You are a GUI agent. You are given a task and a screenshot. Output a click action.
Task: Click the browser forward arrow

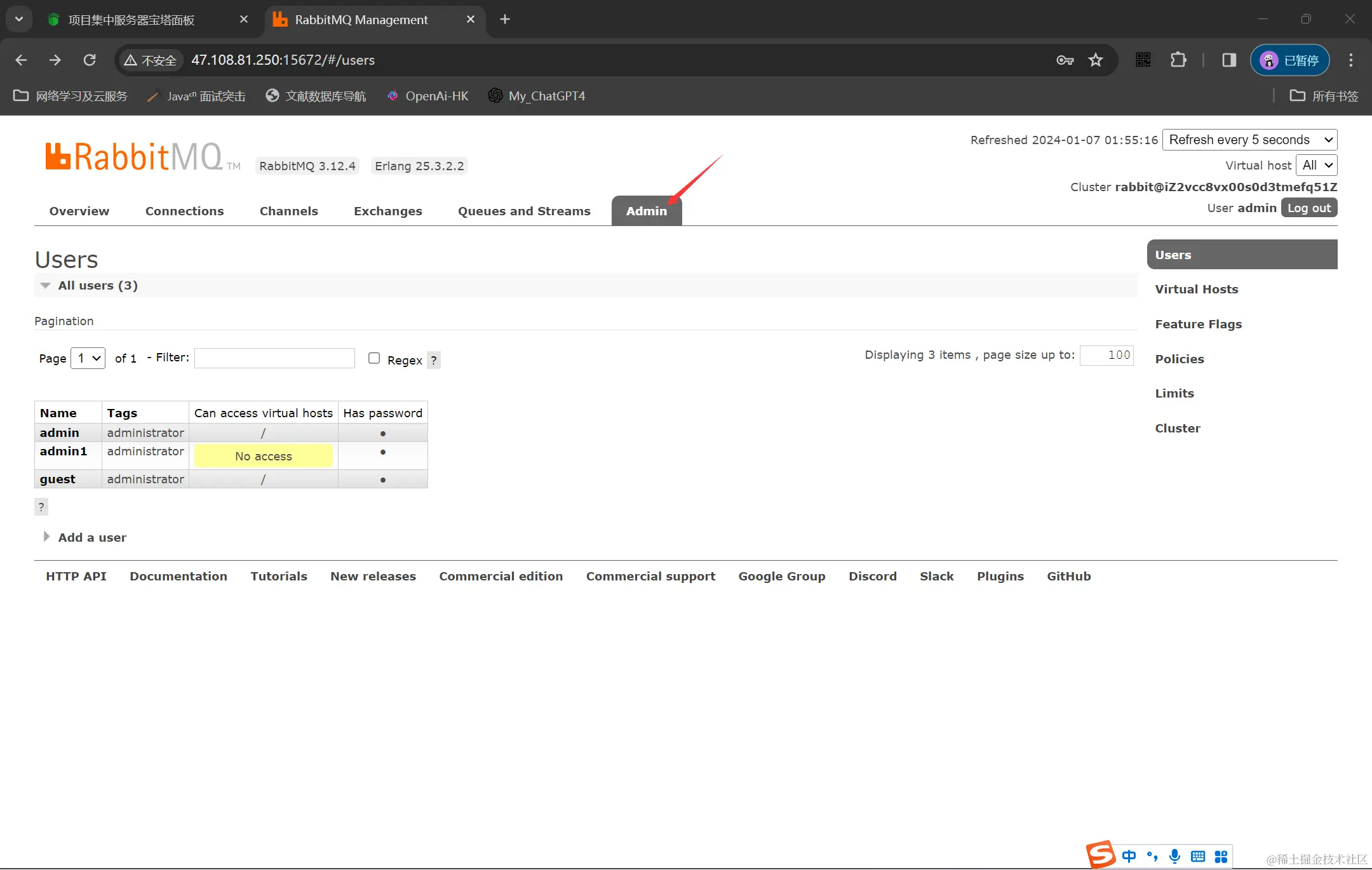(55, 60)
